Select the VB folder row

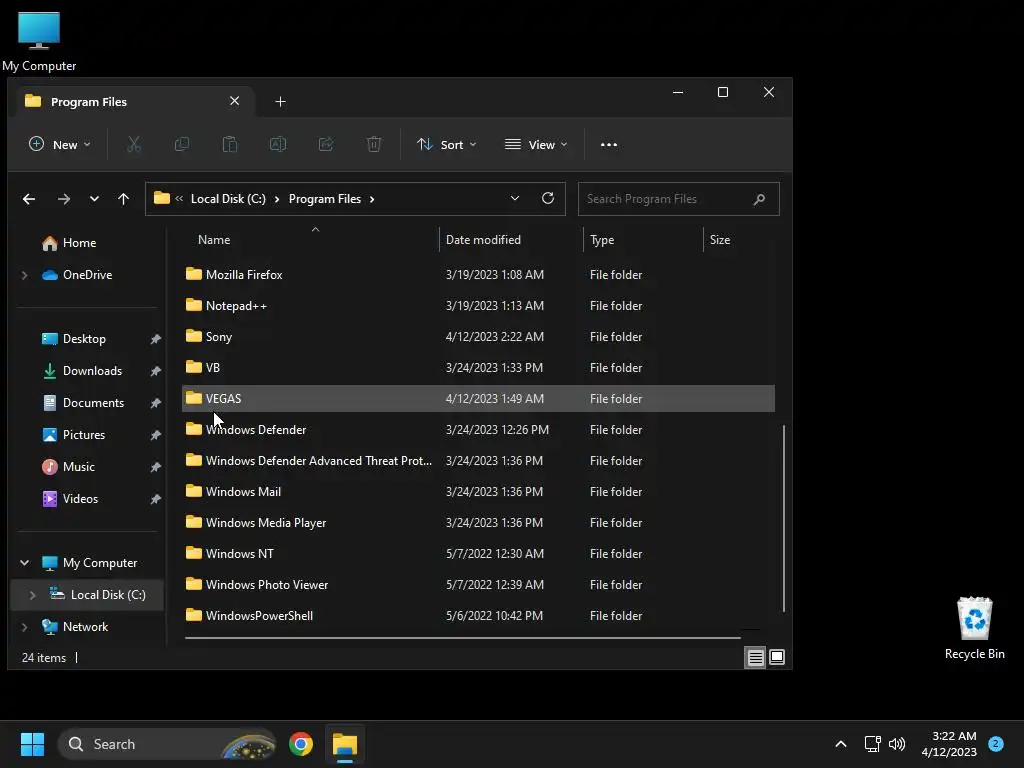coord(478,368)
